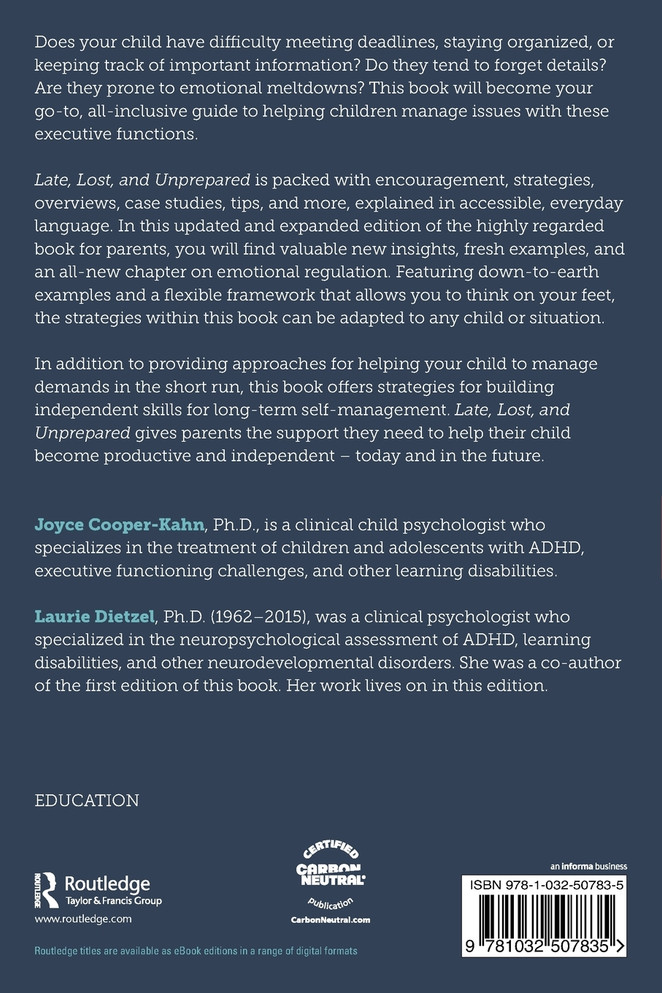Click the word 'Publication' under carbon badge

(330, 903)
